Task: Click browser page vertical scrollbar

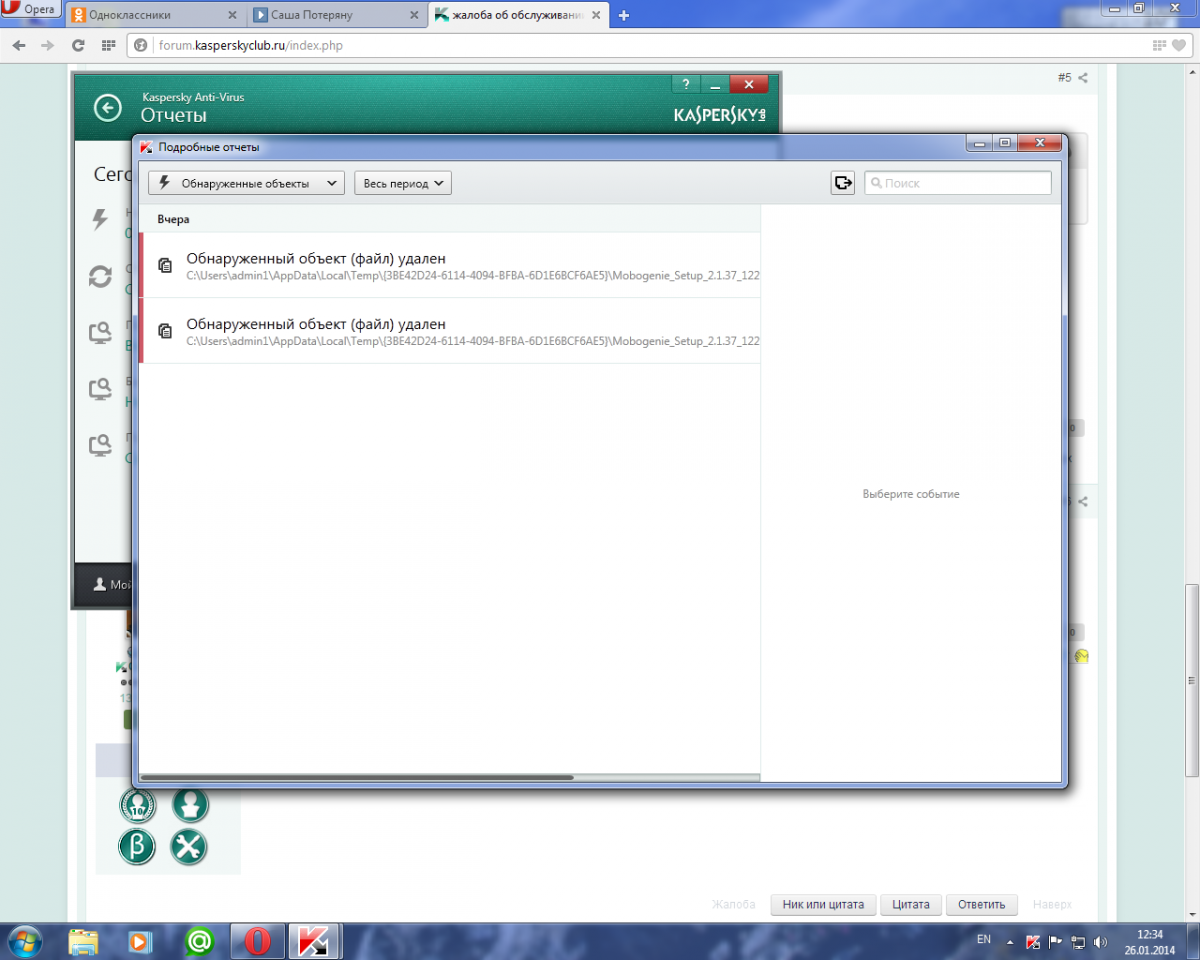Action: [1192, 680]
